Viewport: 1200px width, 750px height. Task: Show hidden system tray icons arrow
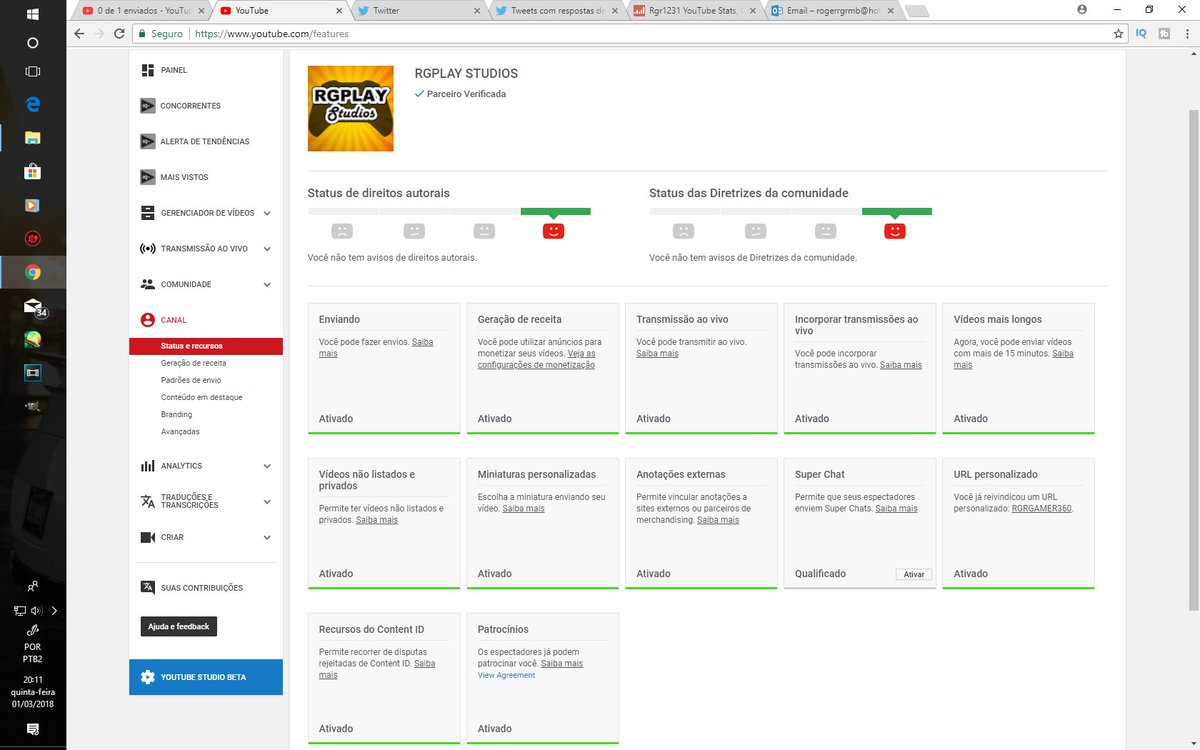click(54, 610)
